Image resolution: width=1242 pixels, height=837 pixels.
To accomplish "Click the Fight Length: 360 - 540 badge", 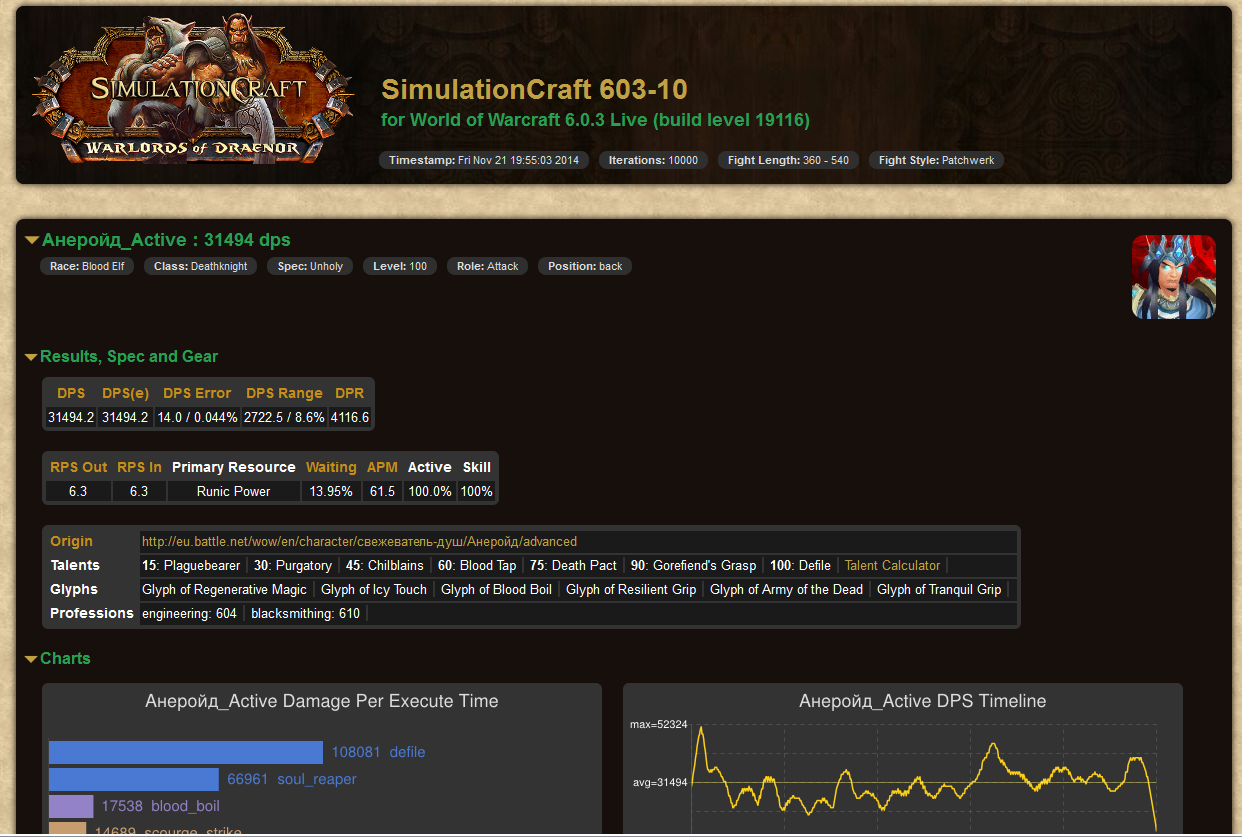I will point(788,160).
